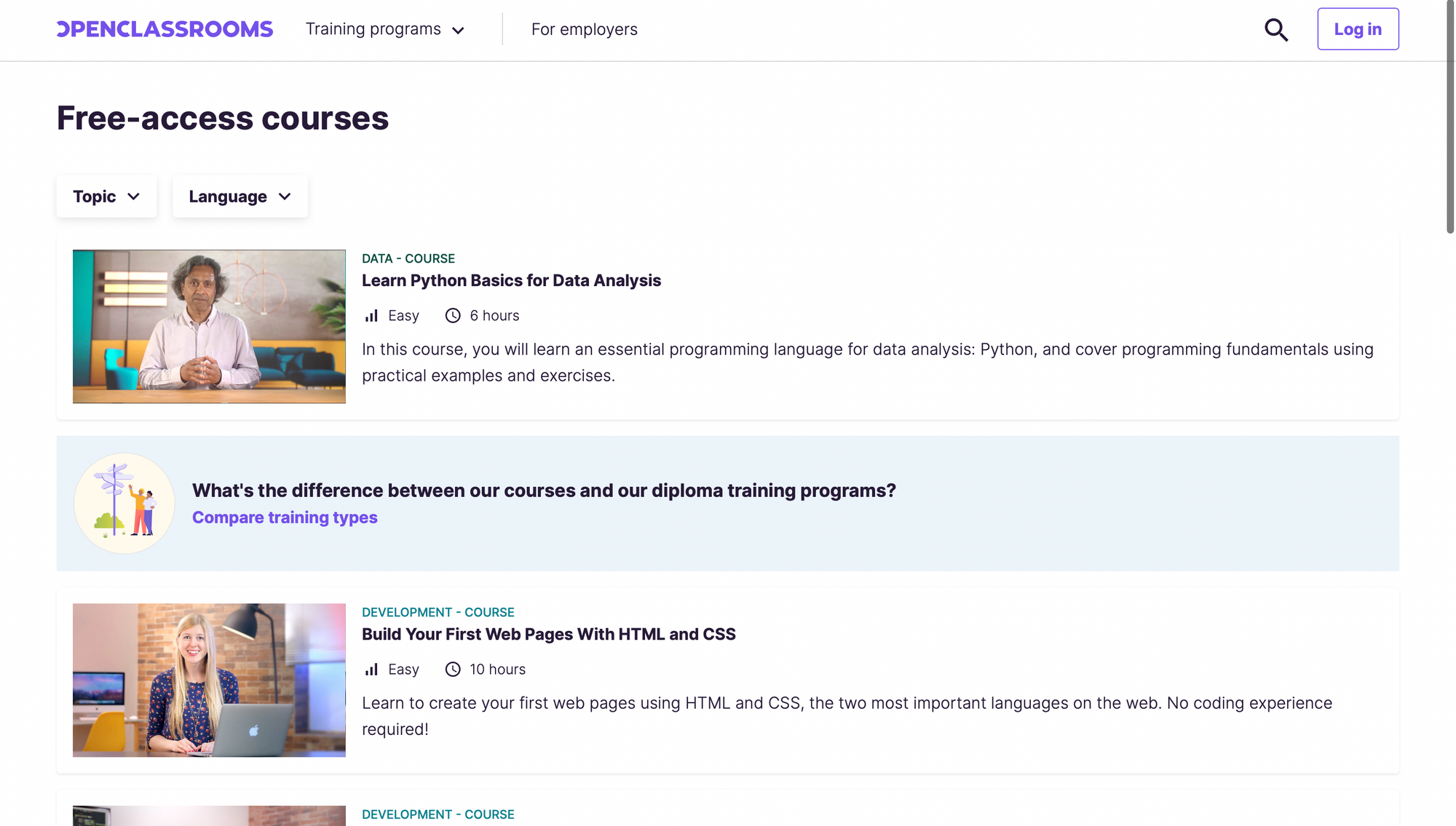
Task: Follow the Compare training types link
Action: click(285, 517)
